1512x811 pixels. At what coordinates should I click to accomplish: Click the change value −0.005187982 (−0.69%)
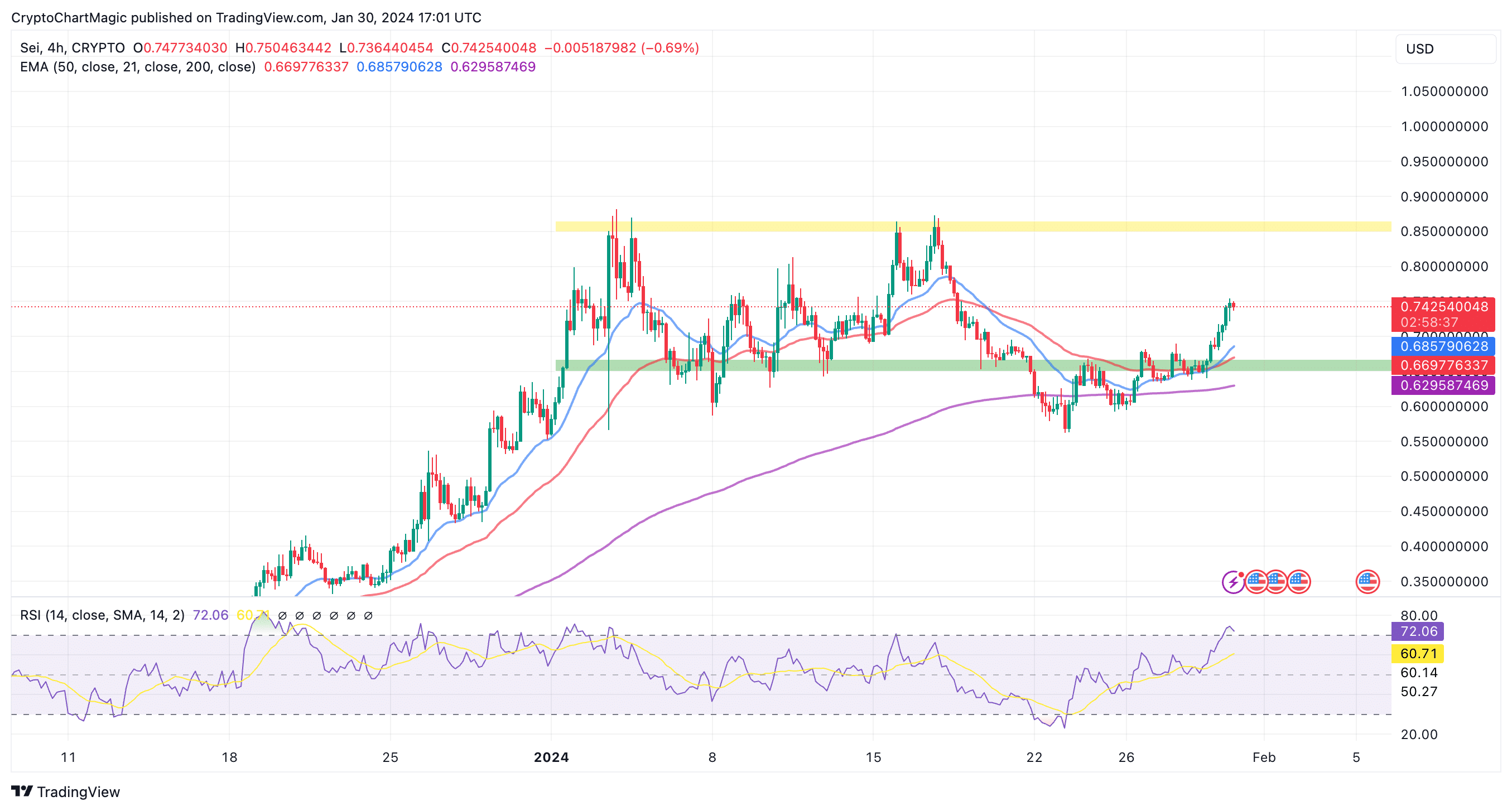(622, 48)
